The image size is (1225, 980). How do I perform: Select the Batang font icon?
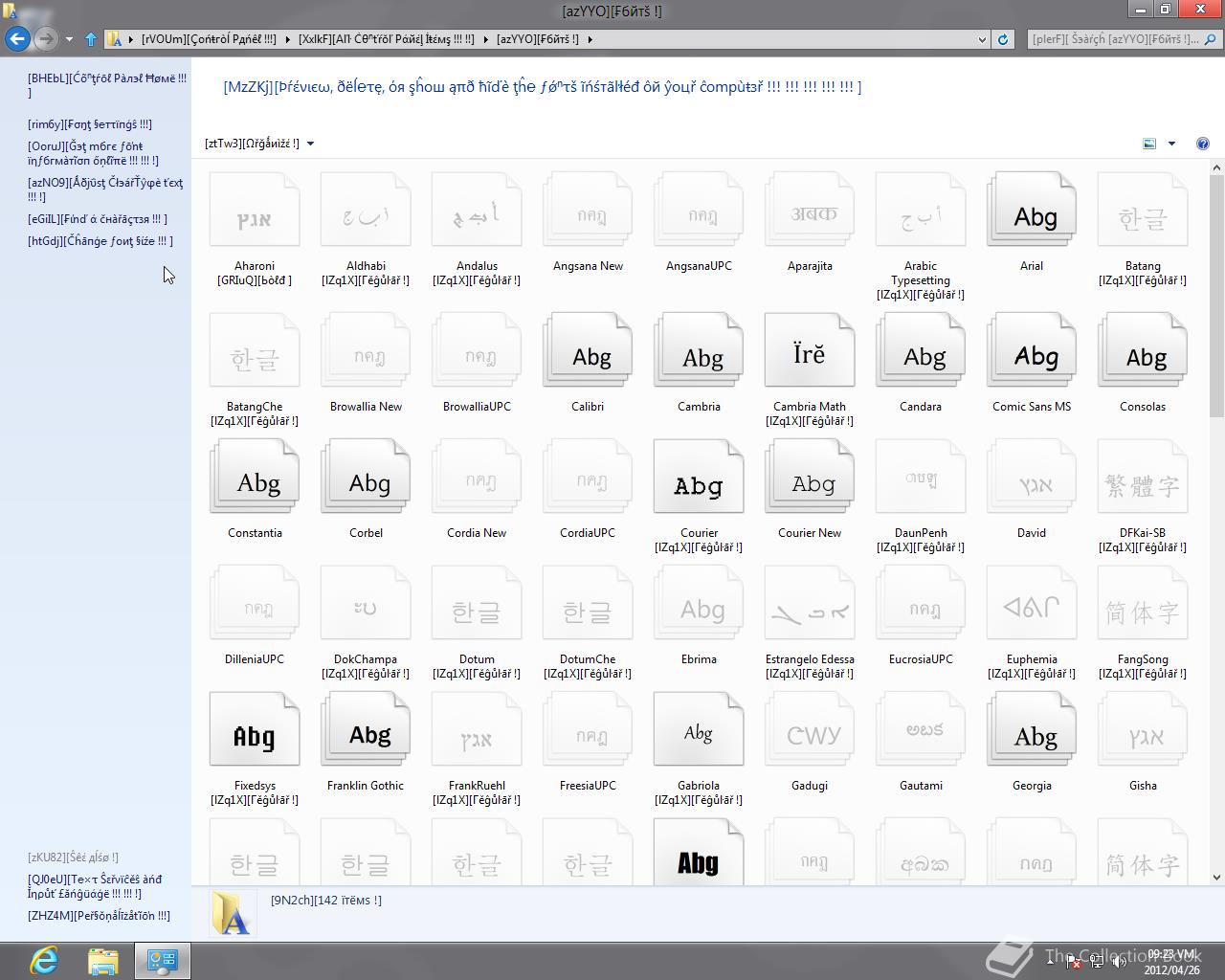click(x=1143, y=211)
